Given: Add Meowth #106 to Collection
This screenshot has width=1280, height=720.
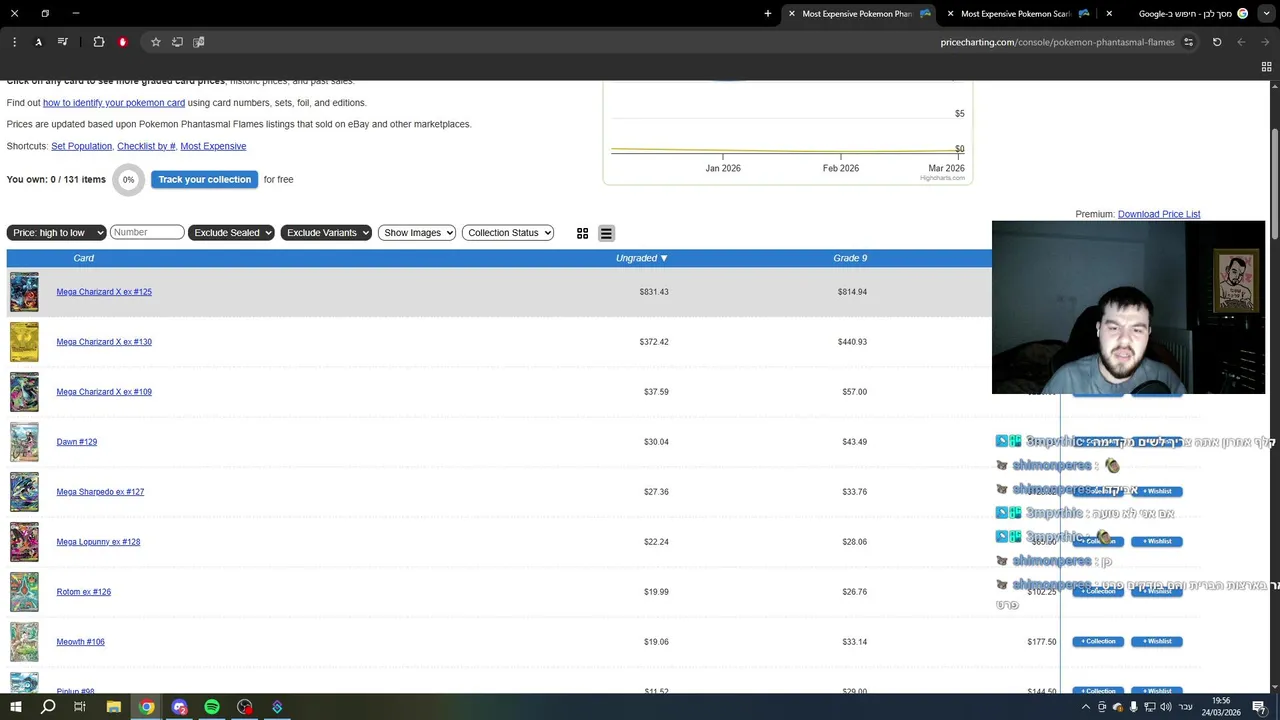Looking at the screenshot, I should coord(1098,642).
